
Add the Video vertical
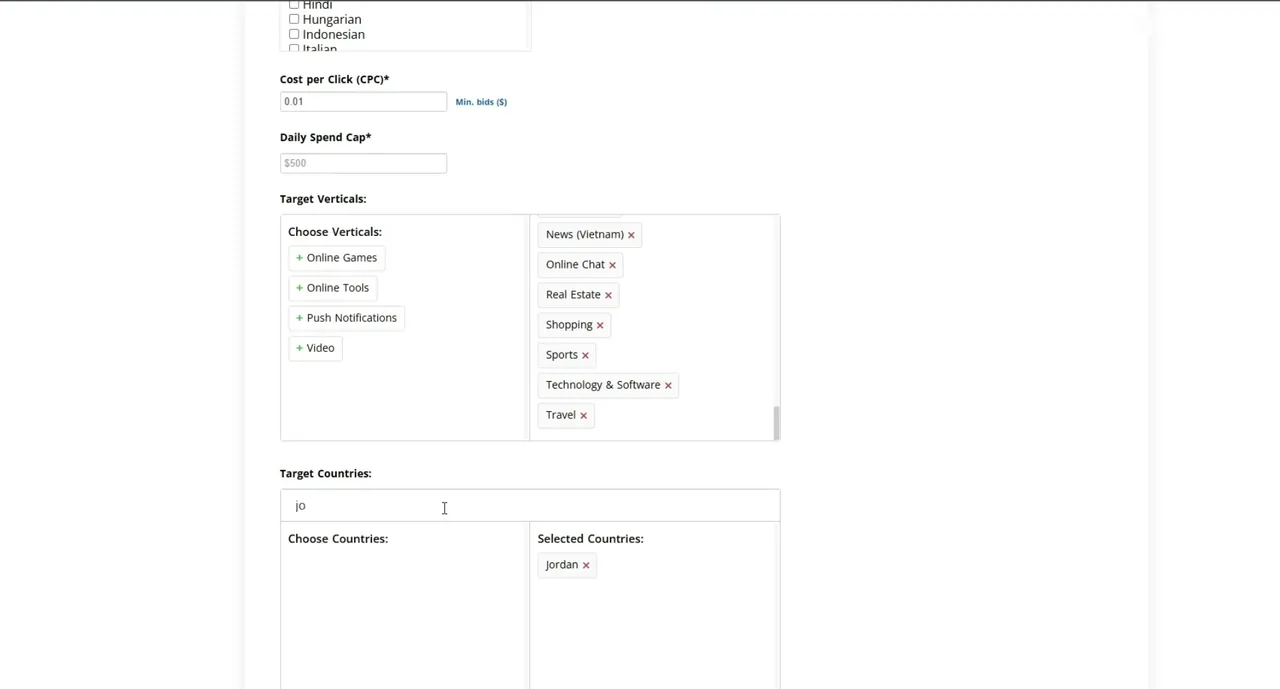[x=315, y=348]
